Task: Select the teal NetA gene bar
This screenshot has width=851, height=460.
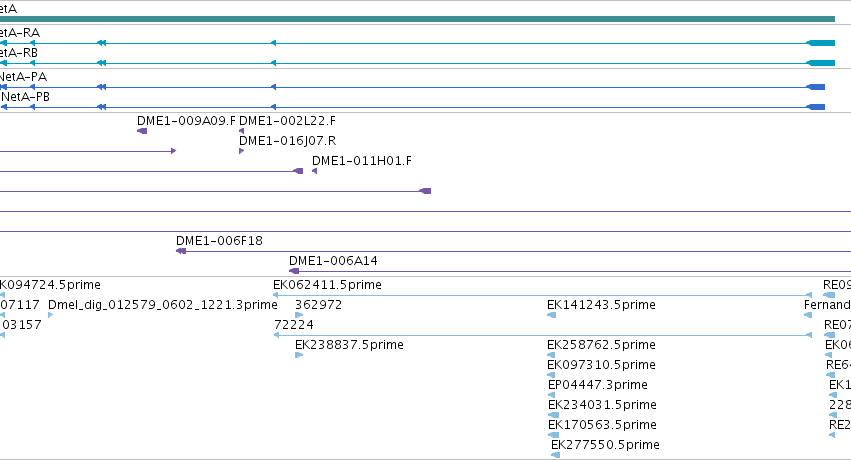Action: [x=417, y=19]
